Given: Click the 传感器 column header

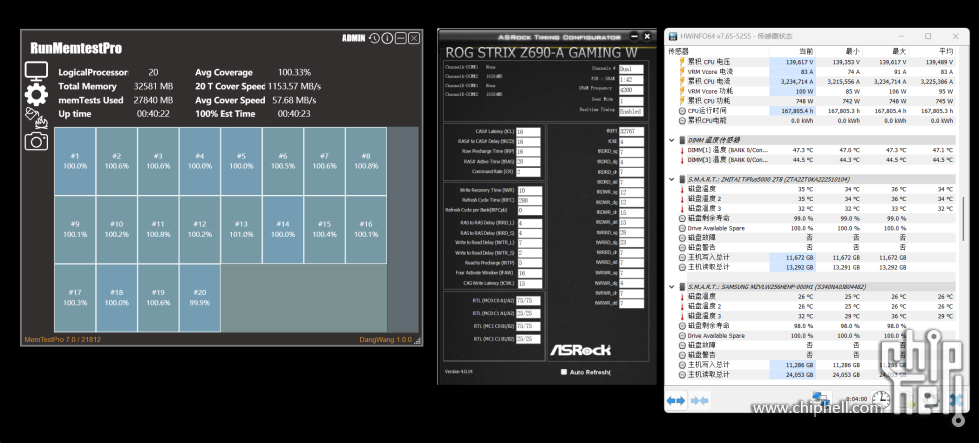Looking at the screenshot, I should (x=717, y=51).
